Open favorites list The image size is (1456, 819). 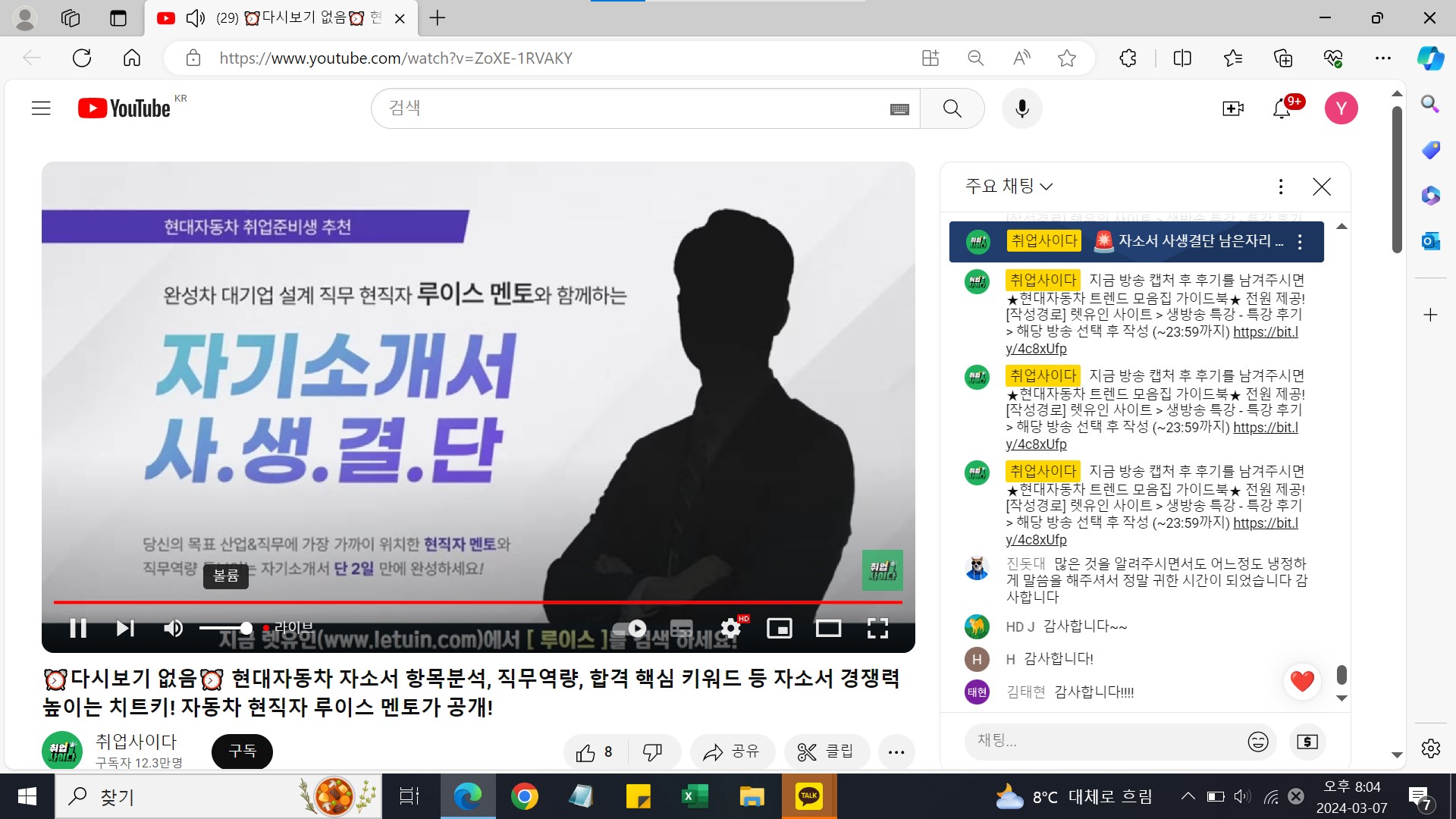point(1233,58)
